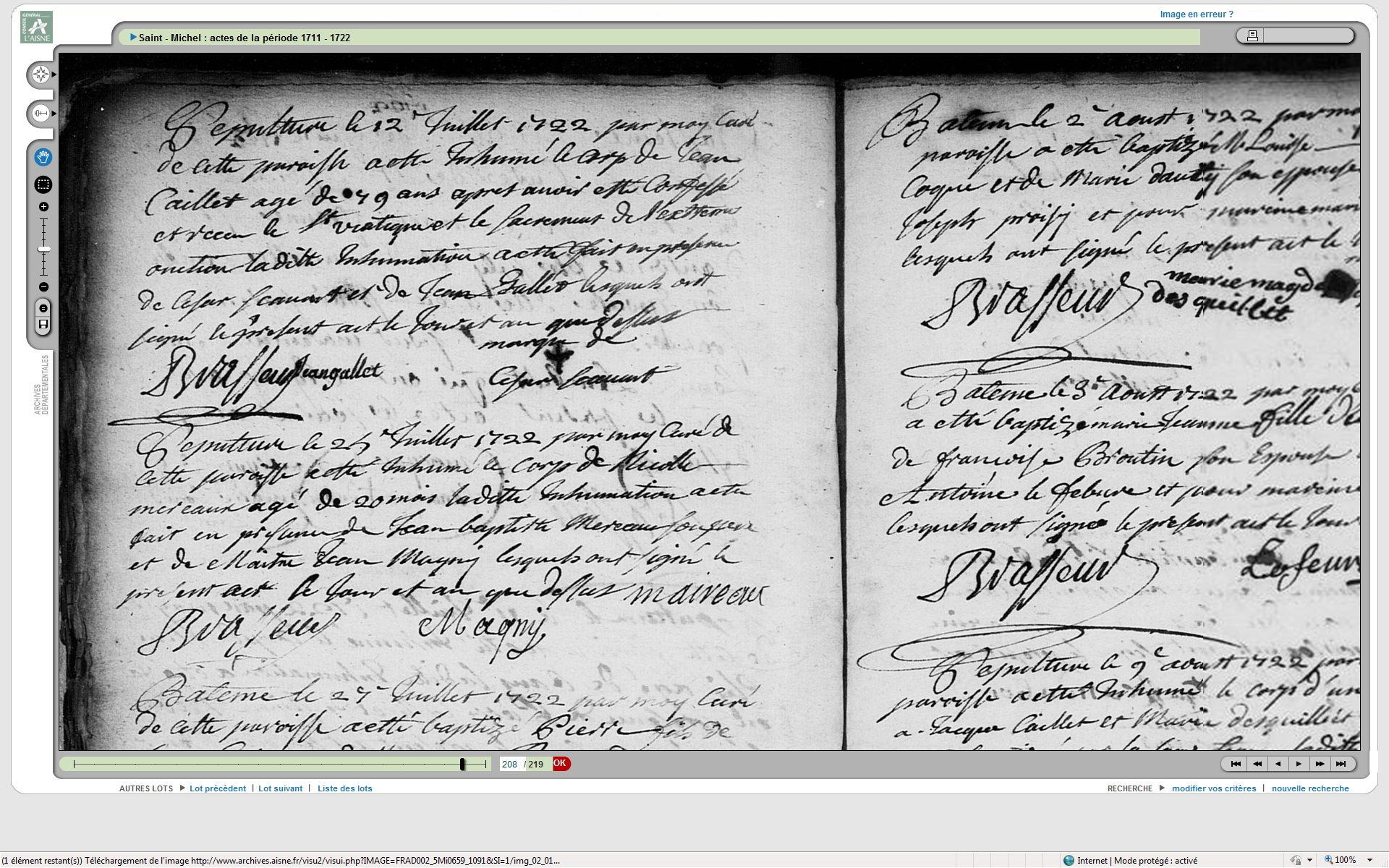Open the Liste des lots link

(344, 788)
